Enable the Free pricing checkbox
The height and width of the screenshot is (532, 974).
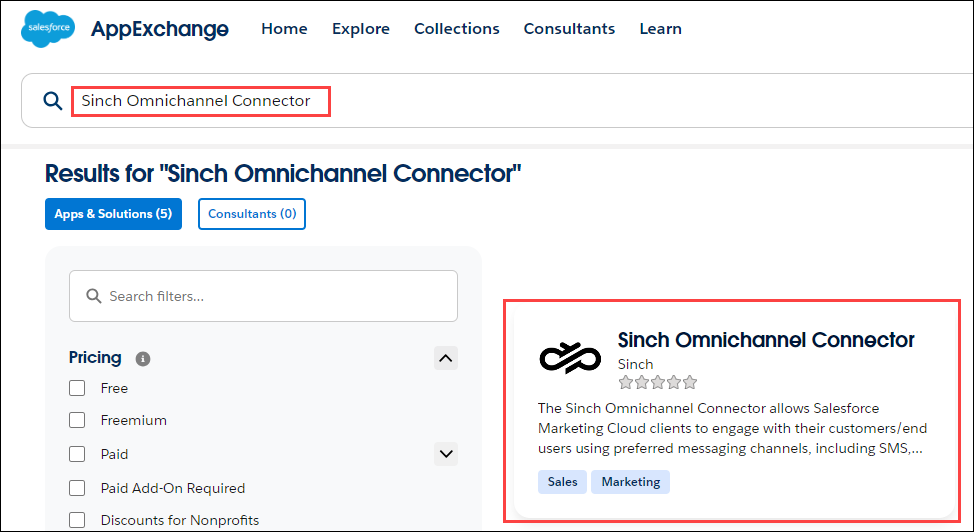[77, 388]
